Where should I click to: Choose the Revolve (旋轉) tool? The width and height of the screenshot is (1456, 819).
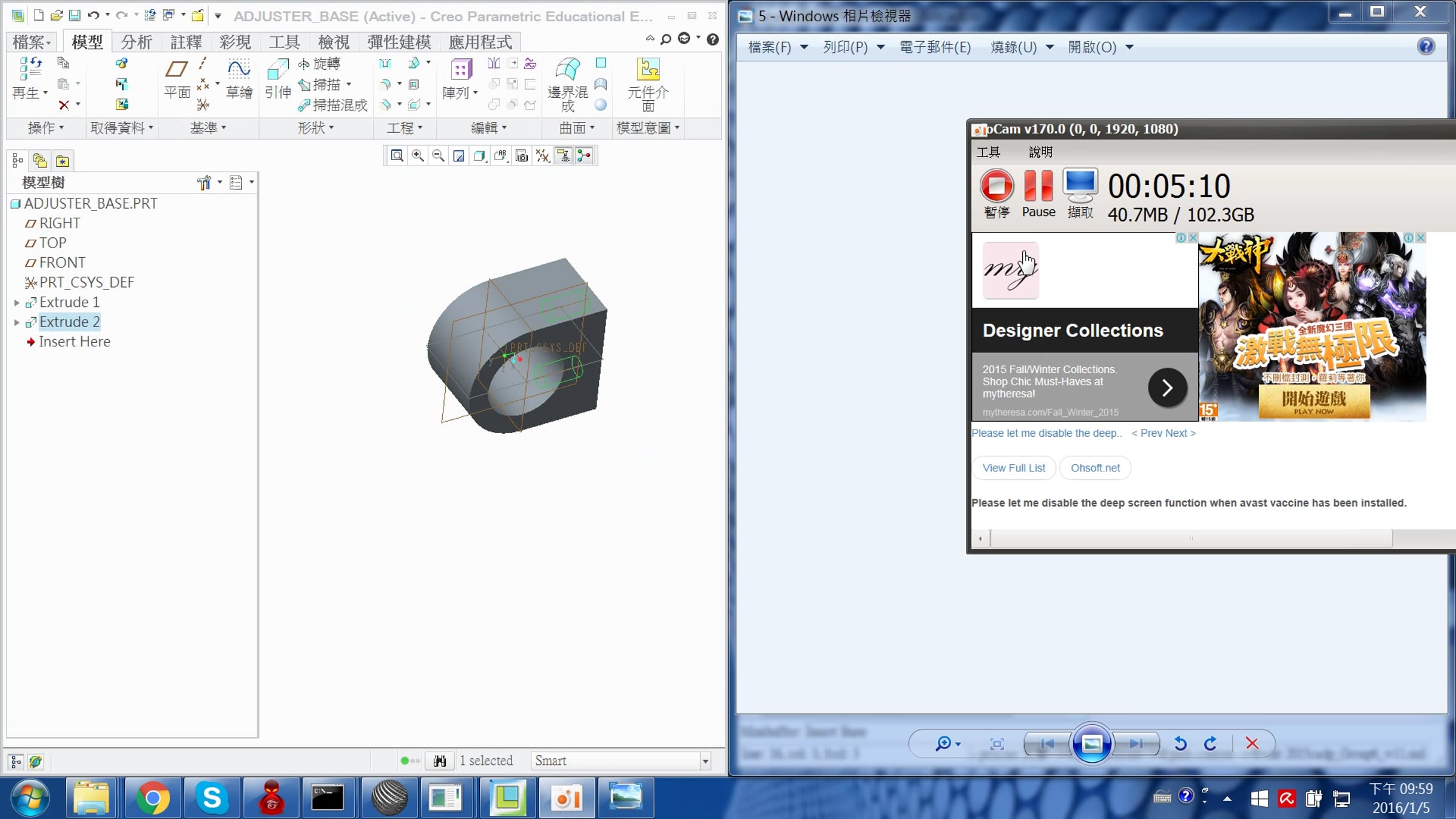pyautogui.click(x=319, y=64)
